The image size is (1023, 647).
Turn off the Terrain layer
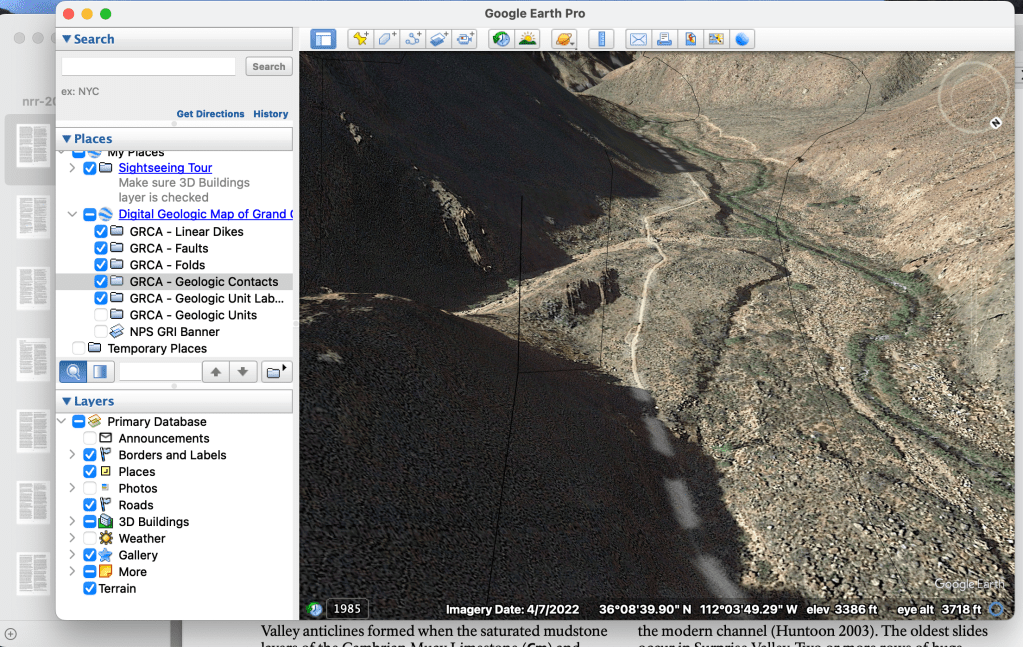tap(90, 589)
